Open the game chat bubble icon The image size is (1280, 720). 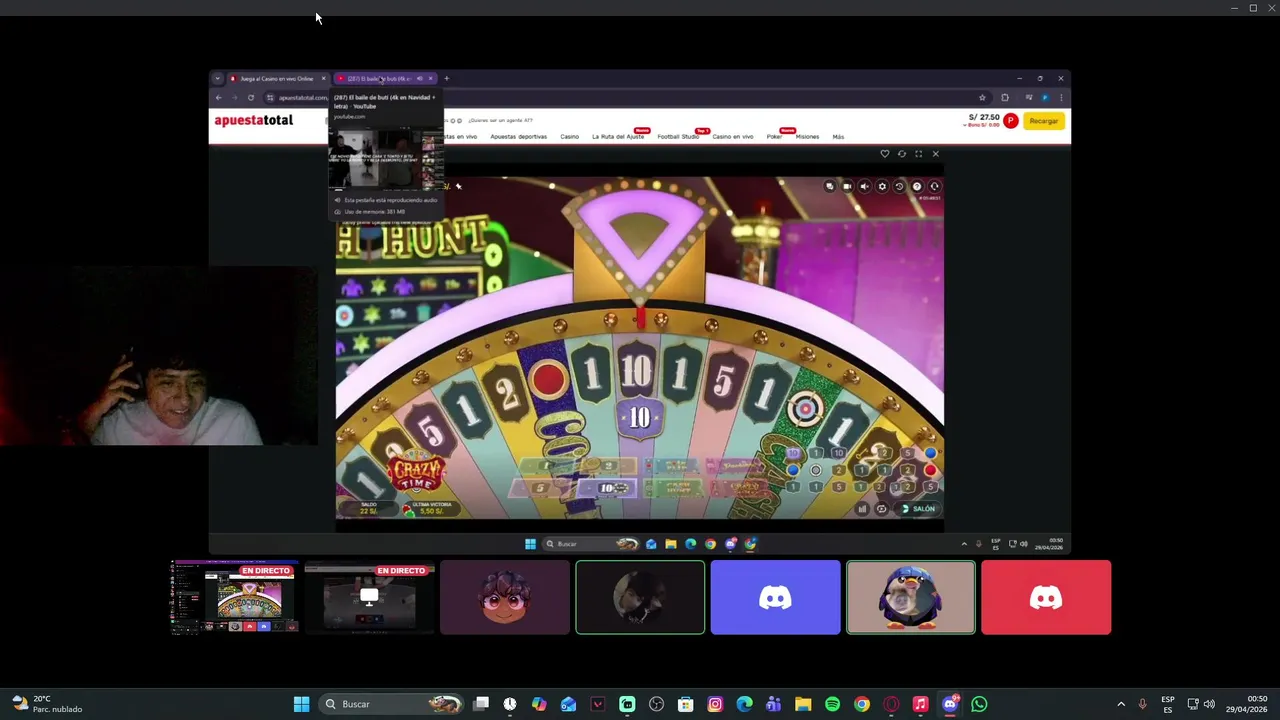point(830,186)
